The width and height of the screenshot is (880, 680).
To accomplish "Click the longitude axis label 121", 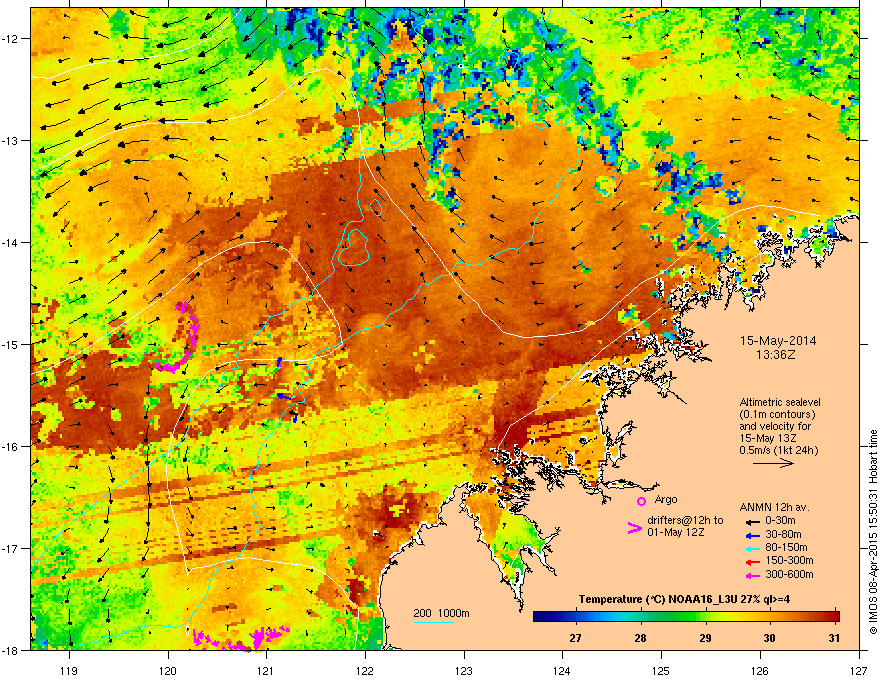I will point(267,670).
